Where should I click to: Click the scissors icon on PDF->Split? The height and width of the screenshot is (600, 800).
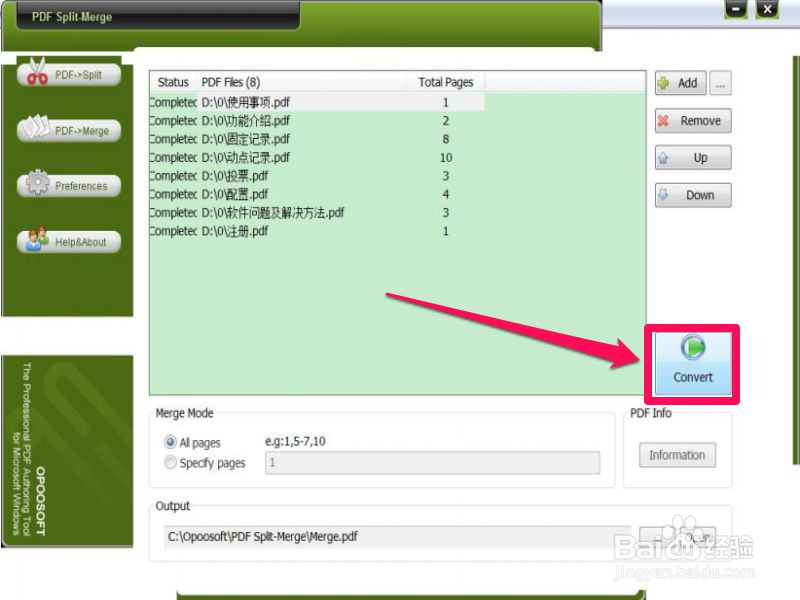point(37,71)
